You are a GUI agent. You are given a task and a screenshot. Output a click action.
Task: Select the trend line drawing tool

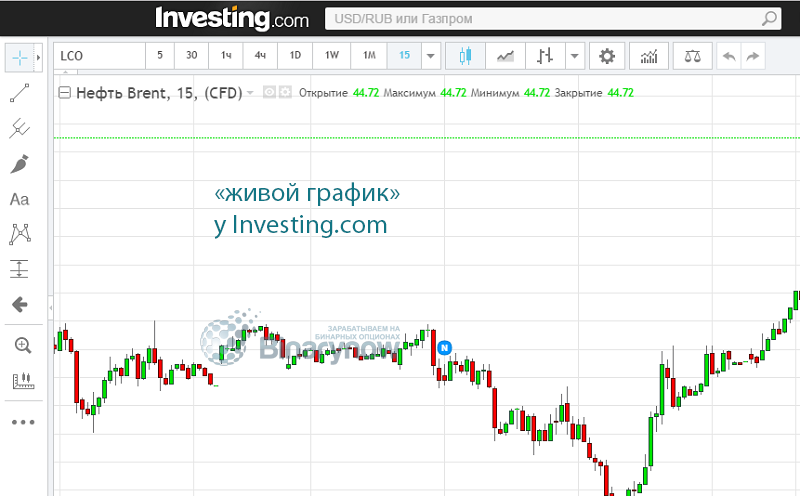(20, 93)
